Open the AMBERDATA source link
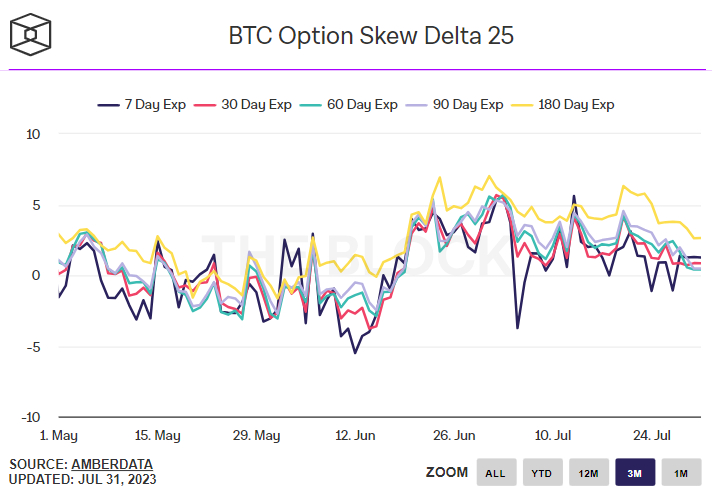 pos(112,464)
